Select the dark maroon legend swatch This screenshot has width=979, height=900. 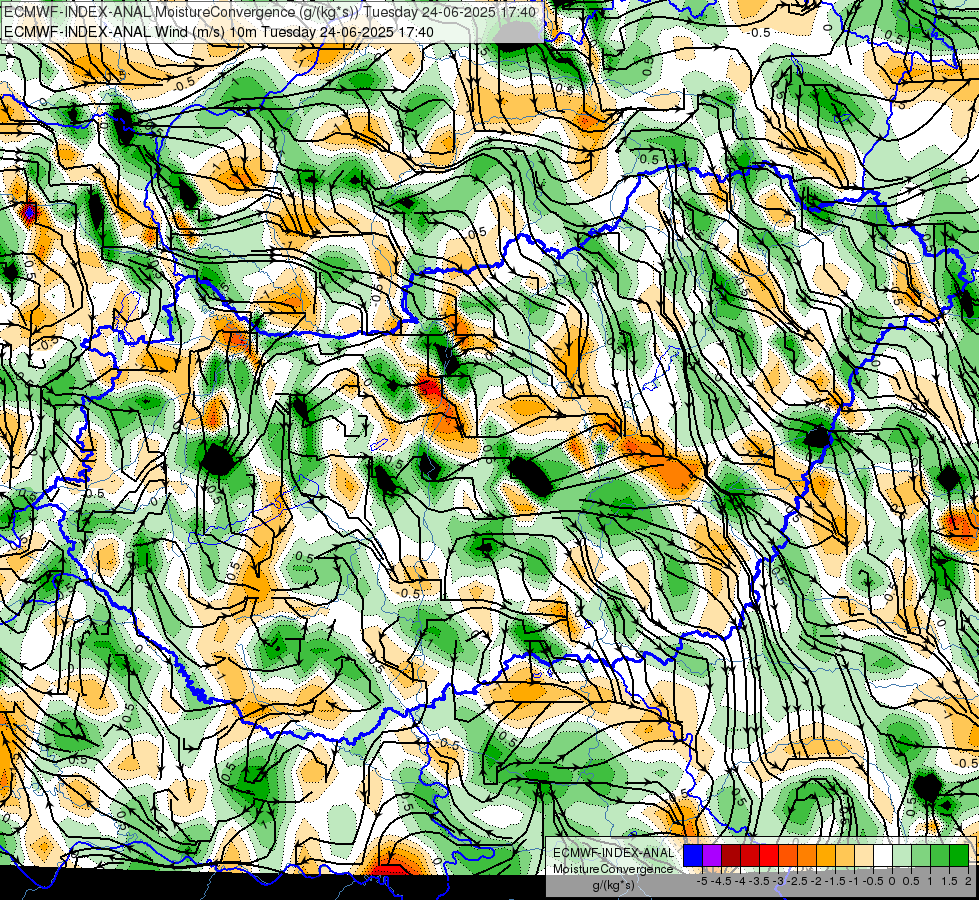pos(731,855)
